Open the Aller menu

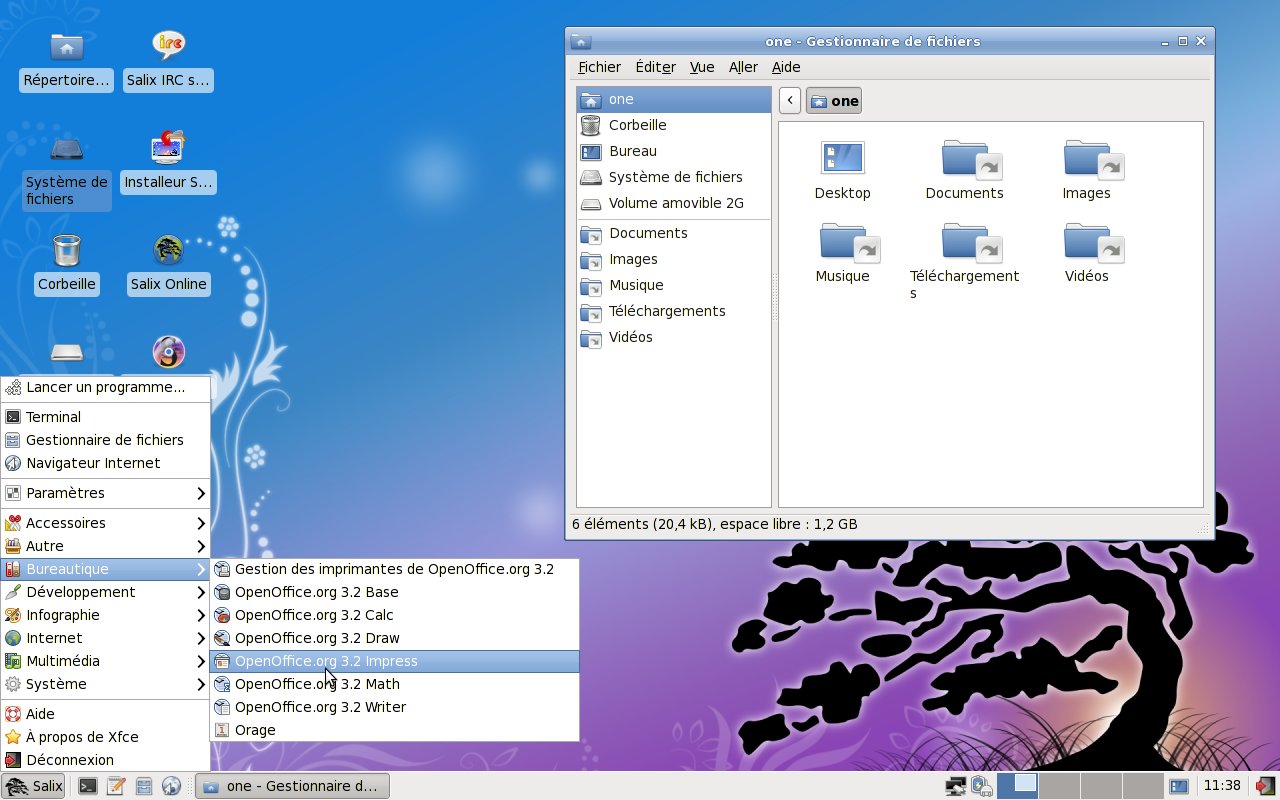[x=743, y=67]
